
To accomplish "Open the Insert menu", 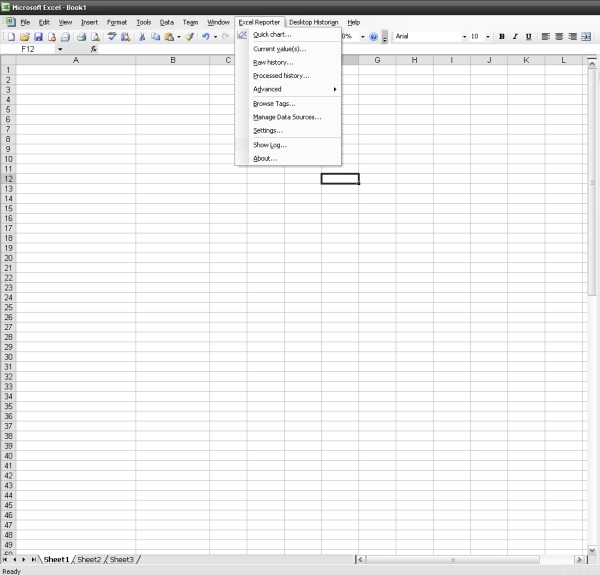I will 89,22.
